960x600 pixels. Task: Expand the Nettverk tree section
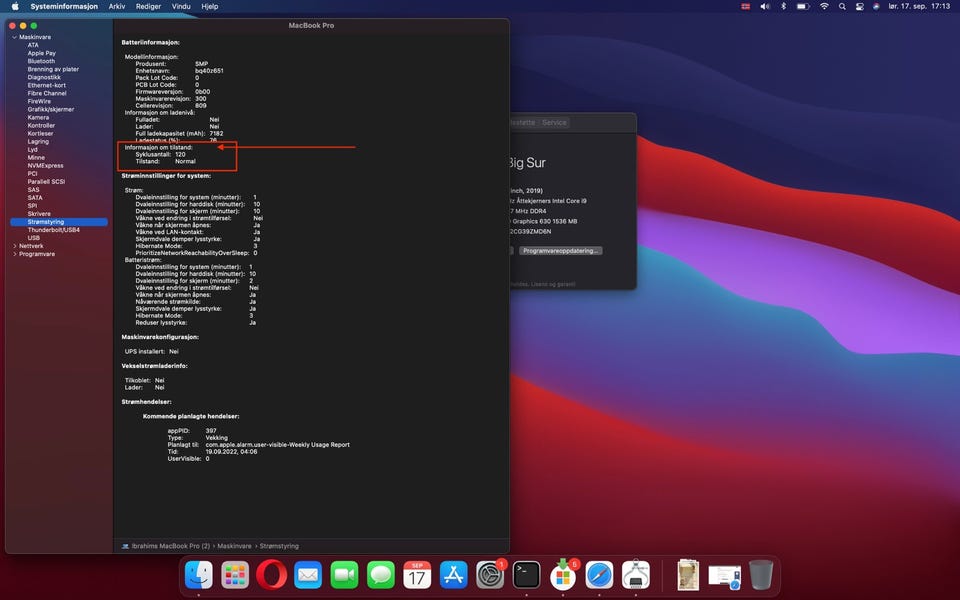[x=14, y=246]
